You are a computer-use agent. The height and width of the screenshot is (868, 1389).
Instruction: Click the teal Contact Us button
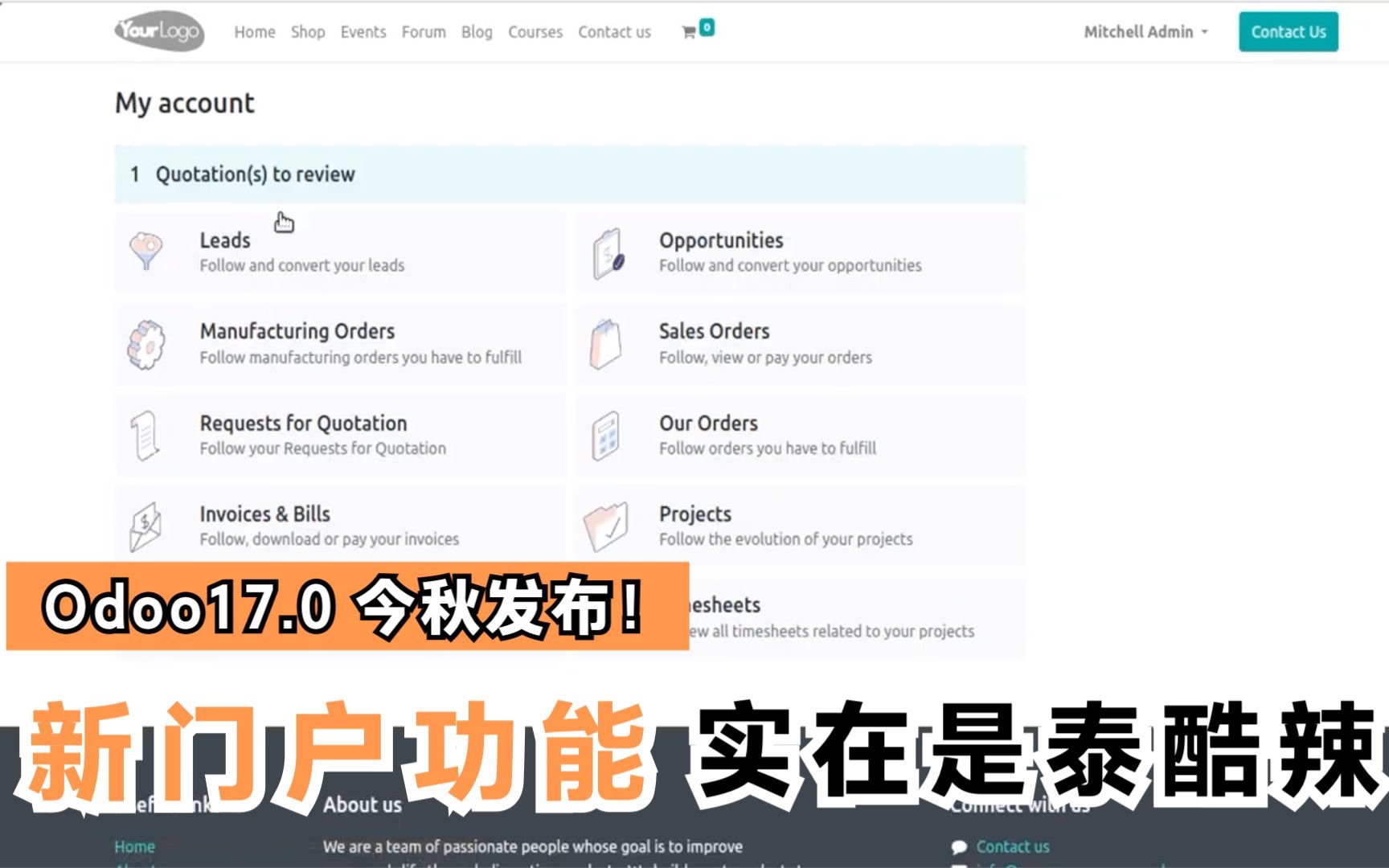[x=1289, y=32]
